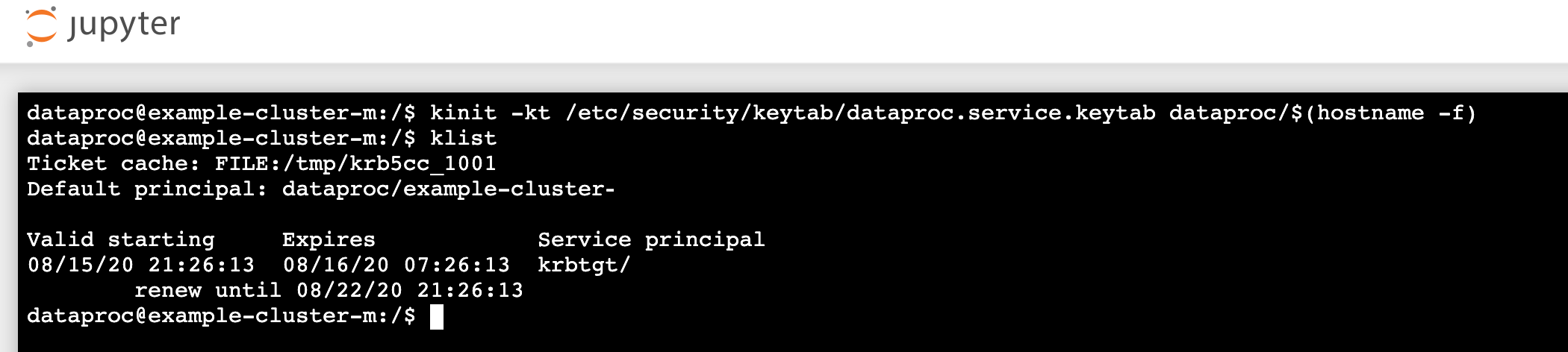Select the -kt flag in the kinit command
This screenshot has width=1568, height=352.
click(x=530, y=113)
